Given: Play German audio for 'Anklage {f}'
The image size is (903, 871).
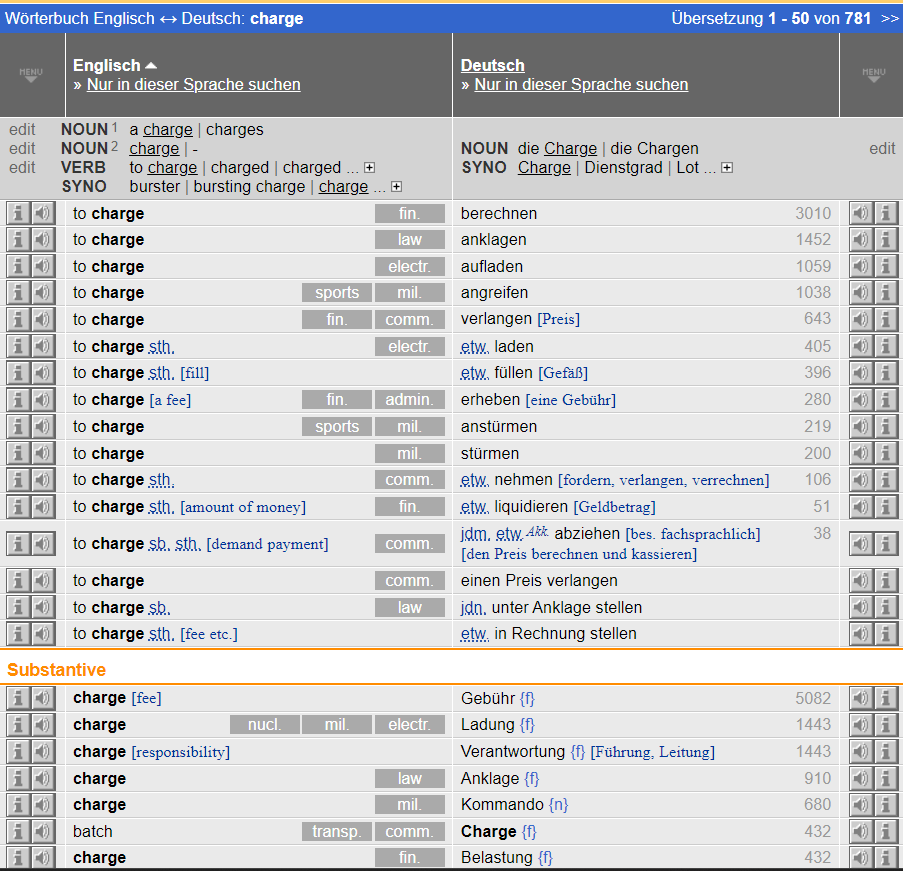Looking at the screenshot, I should tap(860, 778).
